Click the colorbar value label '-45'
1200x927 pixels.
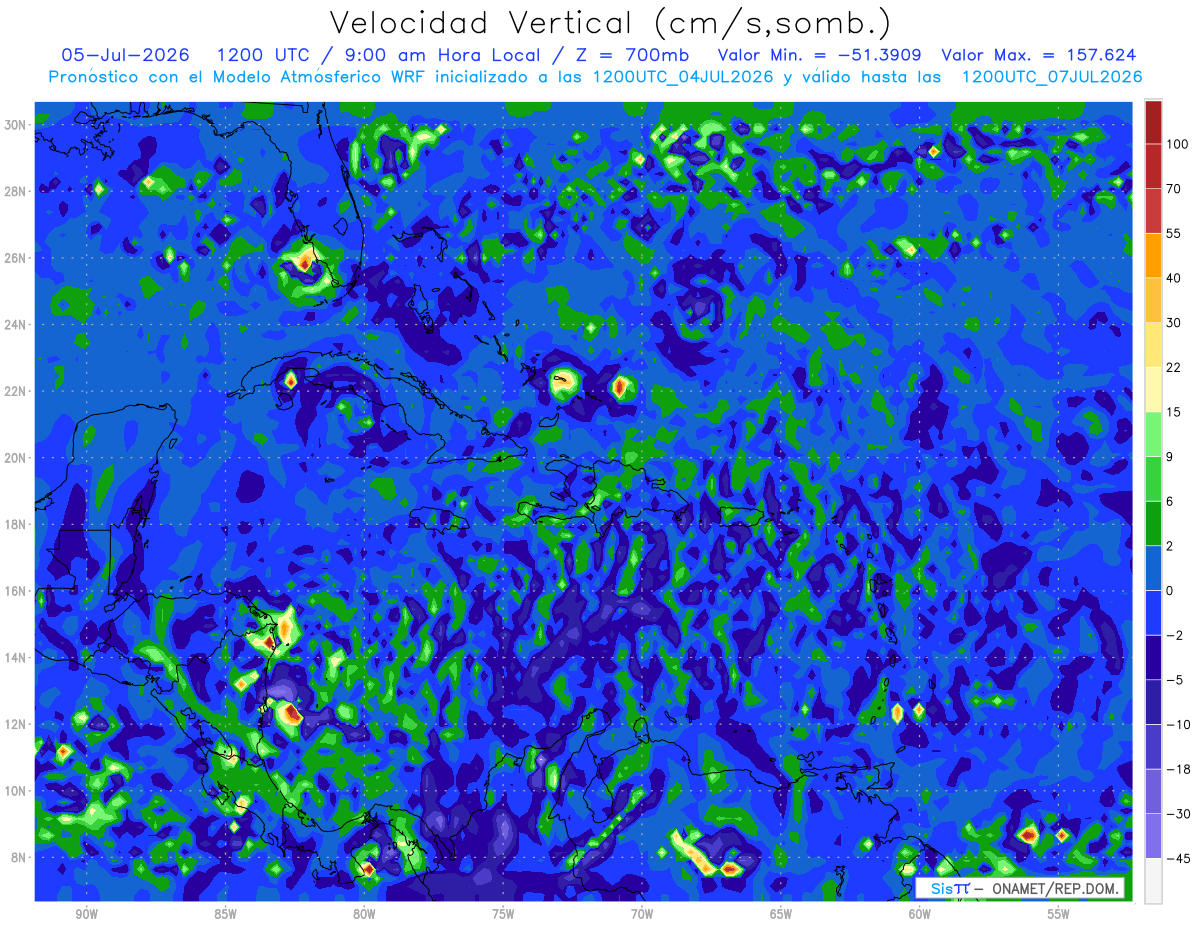click(x=1177, y=859)
